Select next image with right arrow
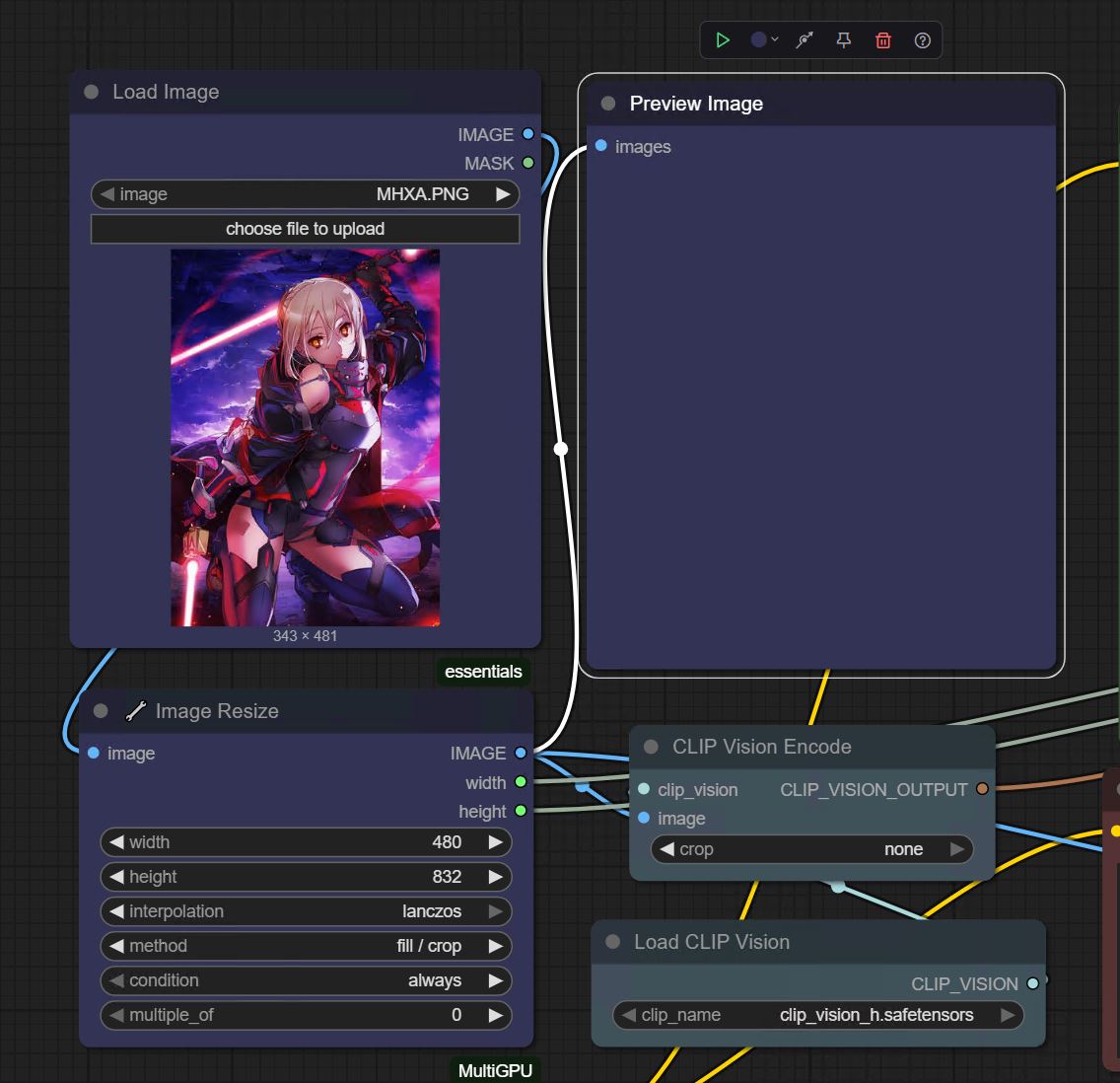 [503, 194]
